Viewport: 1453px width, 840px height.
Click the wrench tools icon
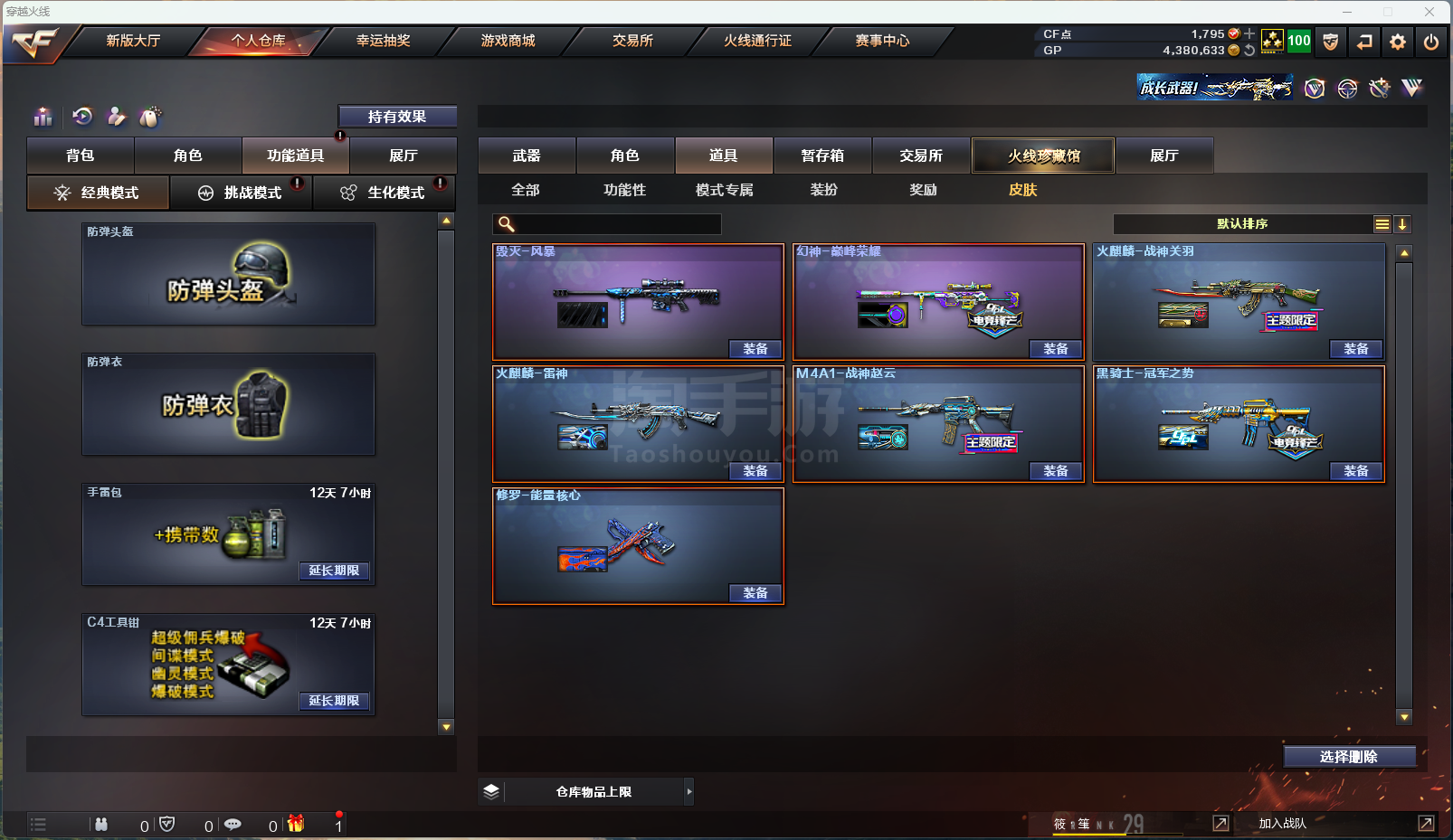point(1380,88)
